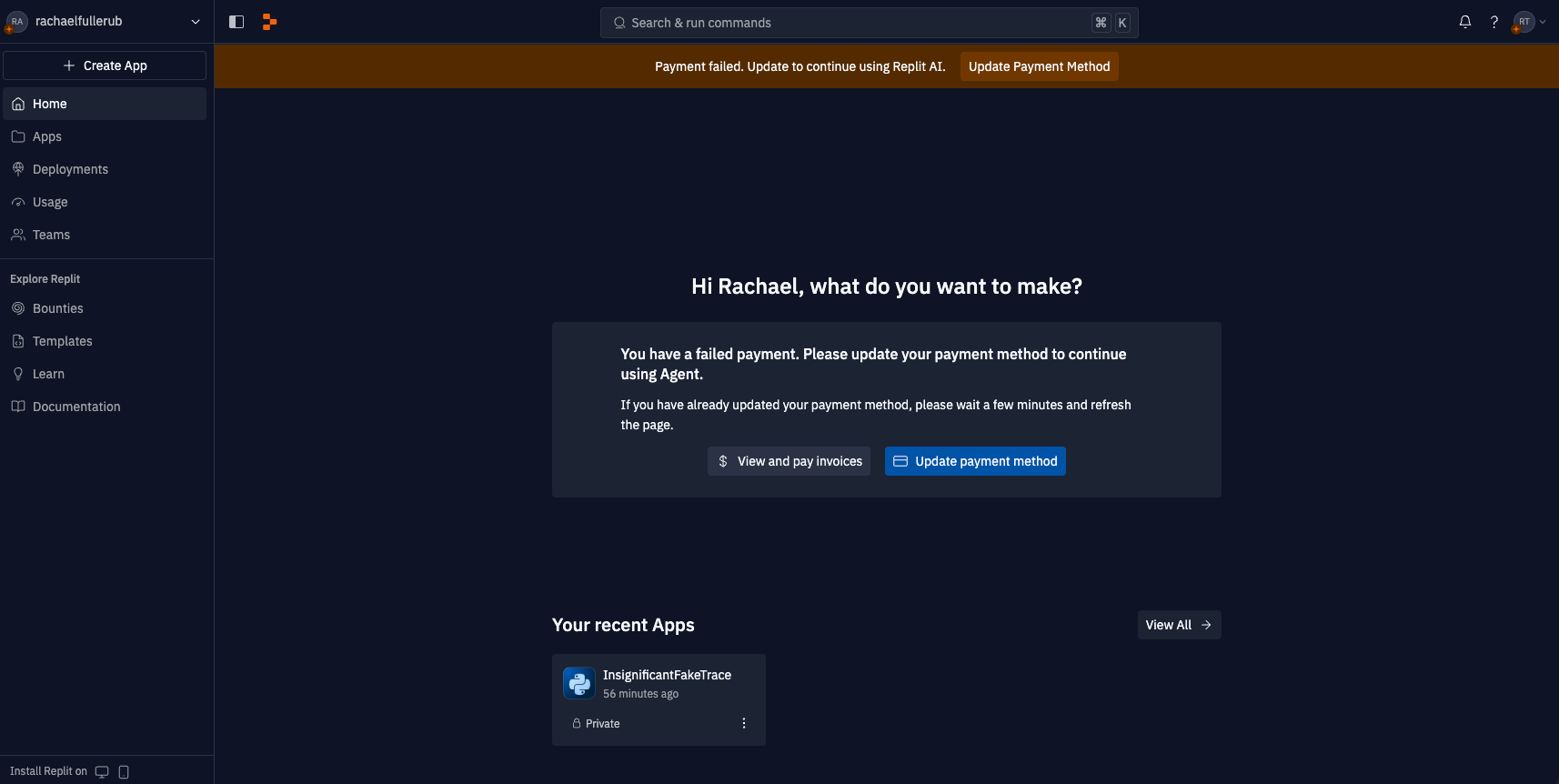Open Apps in the sidebar
This screenshot has height=784, width=1559.
point(105,136)
